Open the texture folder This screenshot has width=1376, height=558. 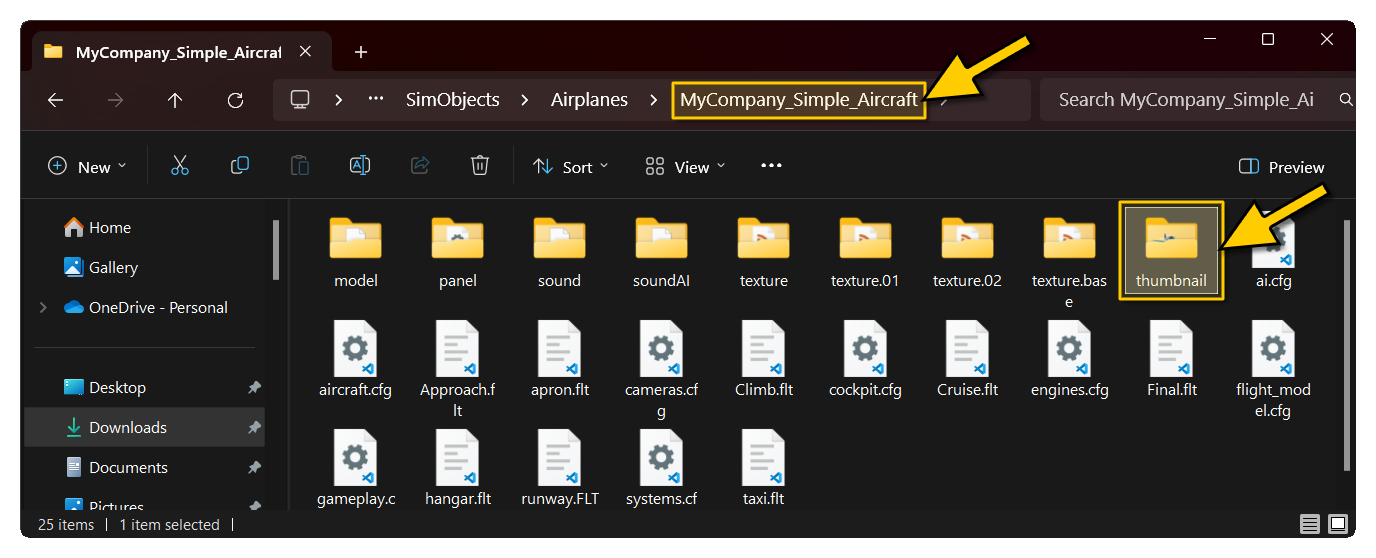(x=763, y=254)
